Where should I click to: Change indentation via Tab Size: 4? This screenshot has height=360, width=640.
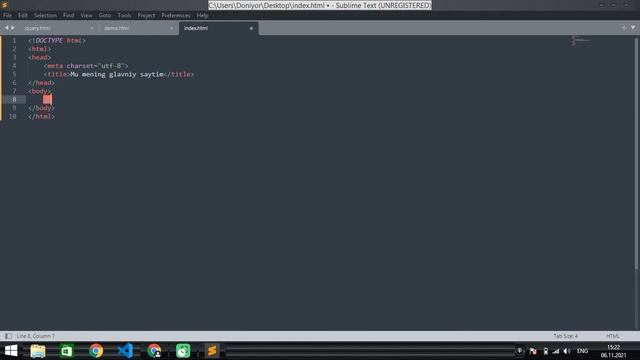[x=566, y=336]
